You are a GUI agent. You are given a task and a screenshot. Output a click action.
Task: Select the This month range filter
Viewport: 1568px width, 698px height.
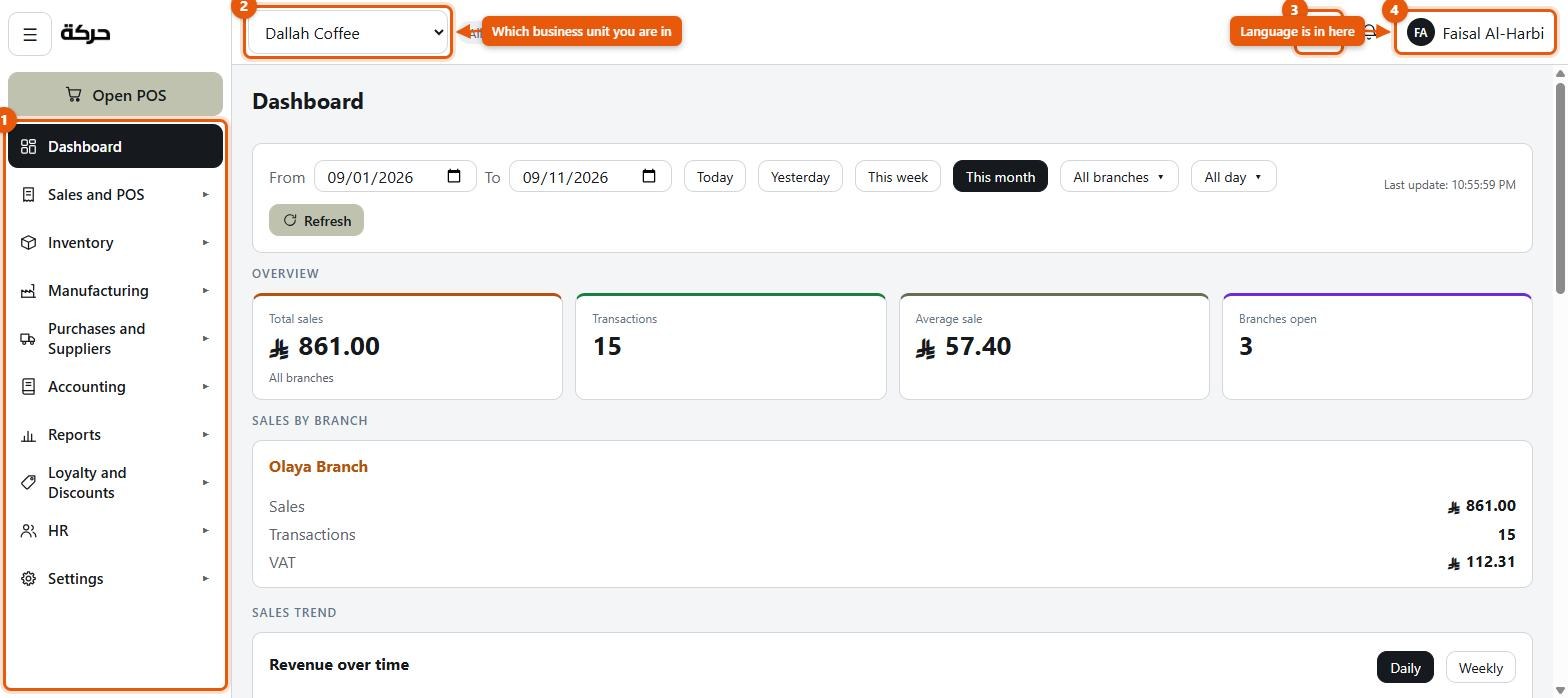(1000, 177)
